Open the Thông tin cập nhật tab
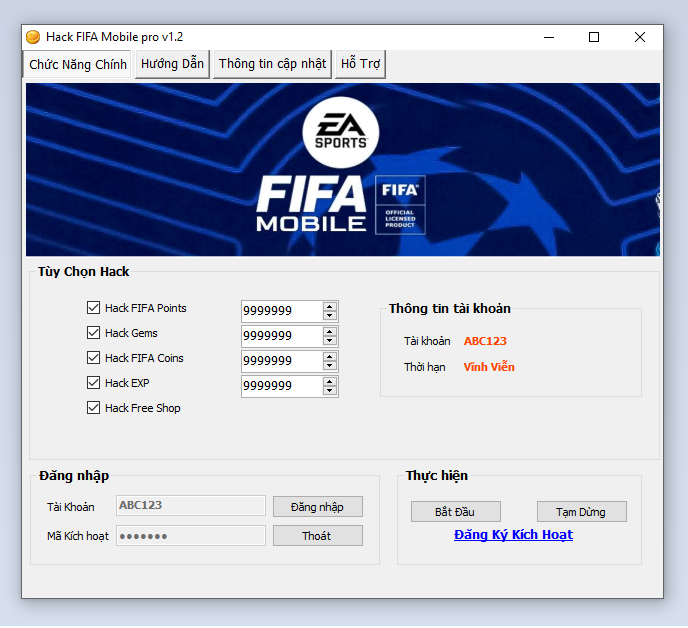This screenshot has height=628, width=688. point(272,64)
